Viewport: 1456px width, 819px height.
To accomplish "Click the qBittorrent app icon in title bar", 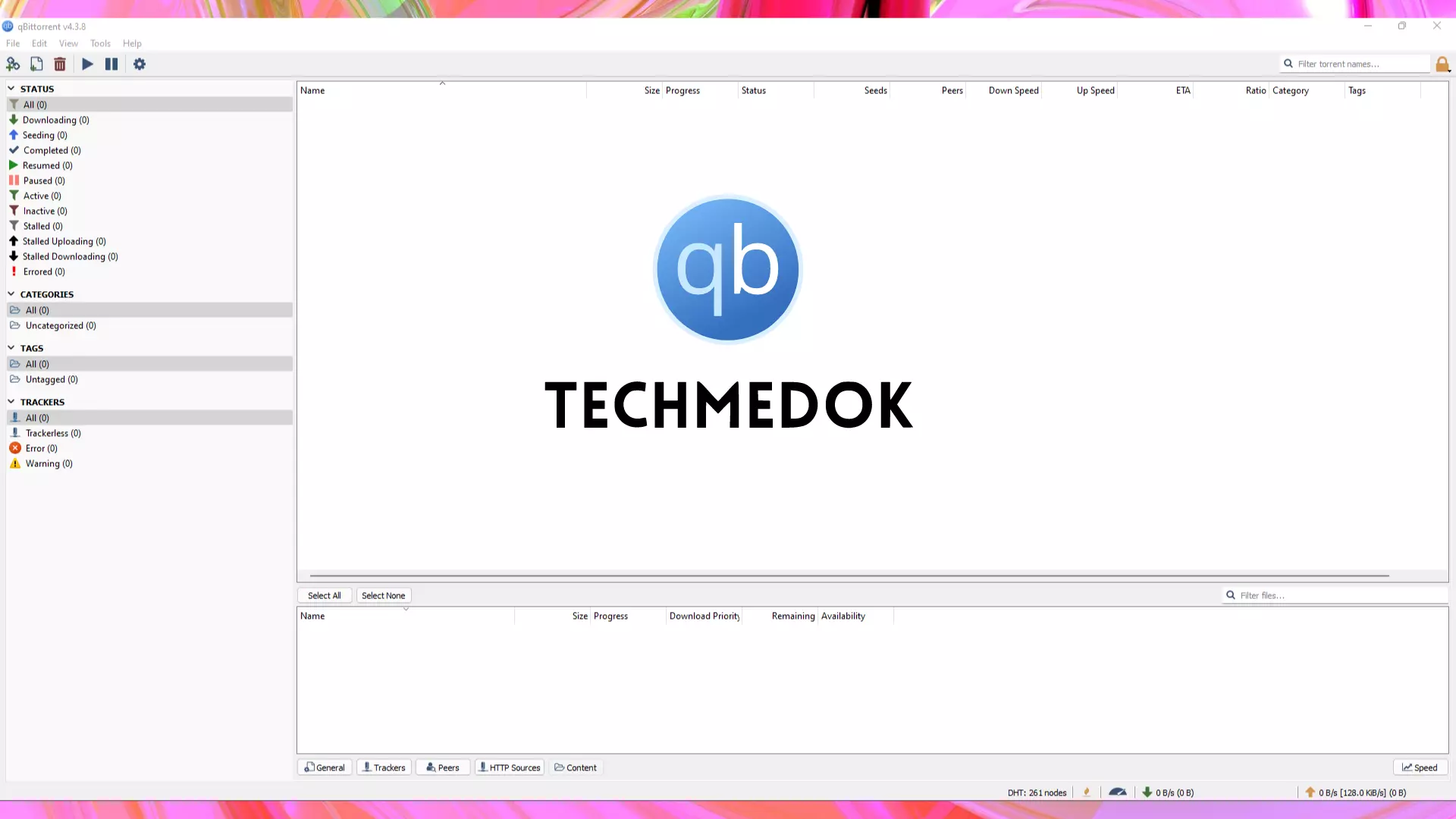I will (8, 27).
